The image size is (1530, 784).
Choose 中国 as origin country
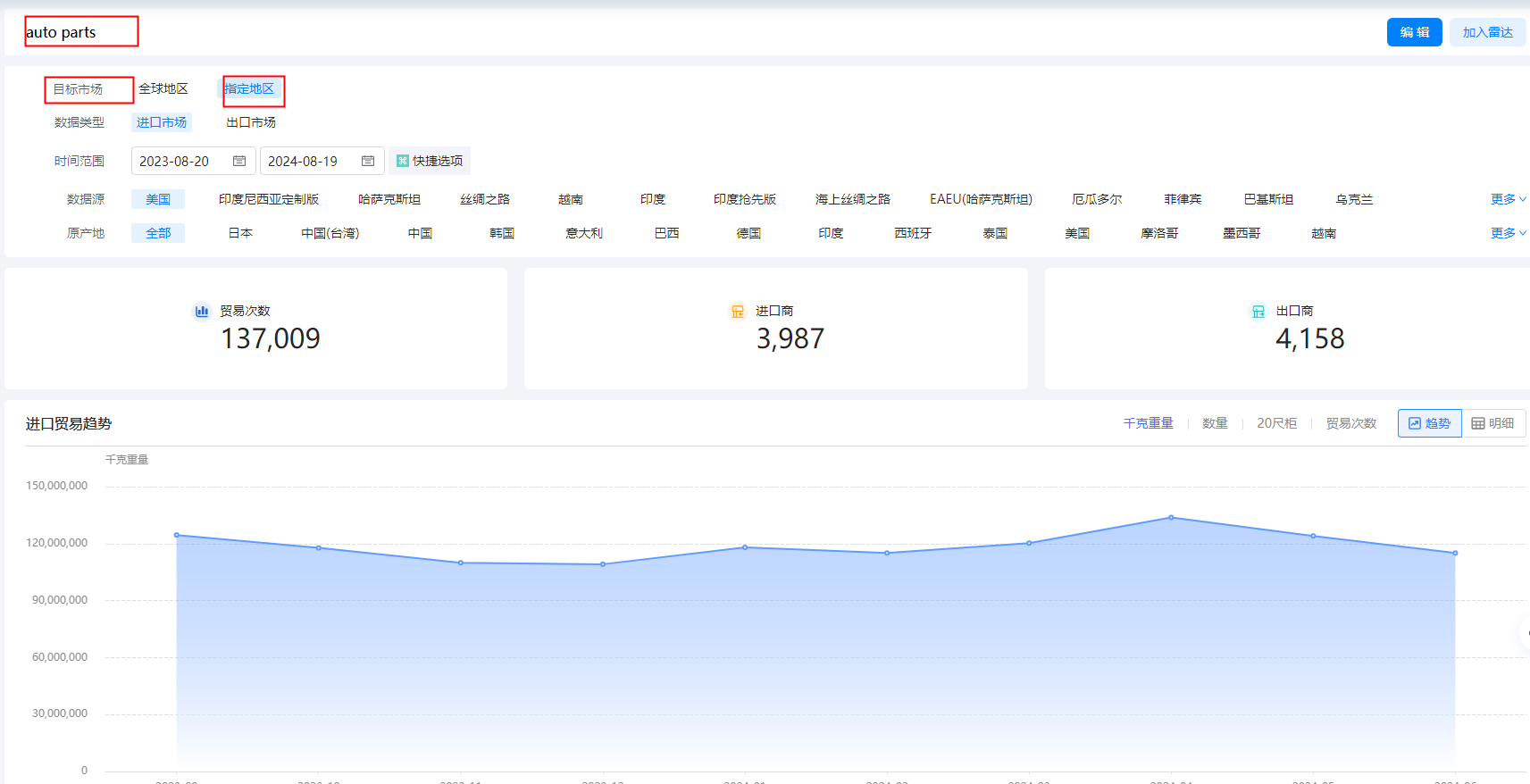(420, 233)
